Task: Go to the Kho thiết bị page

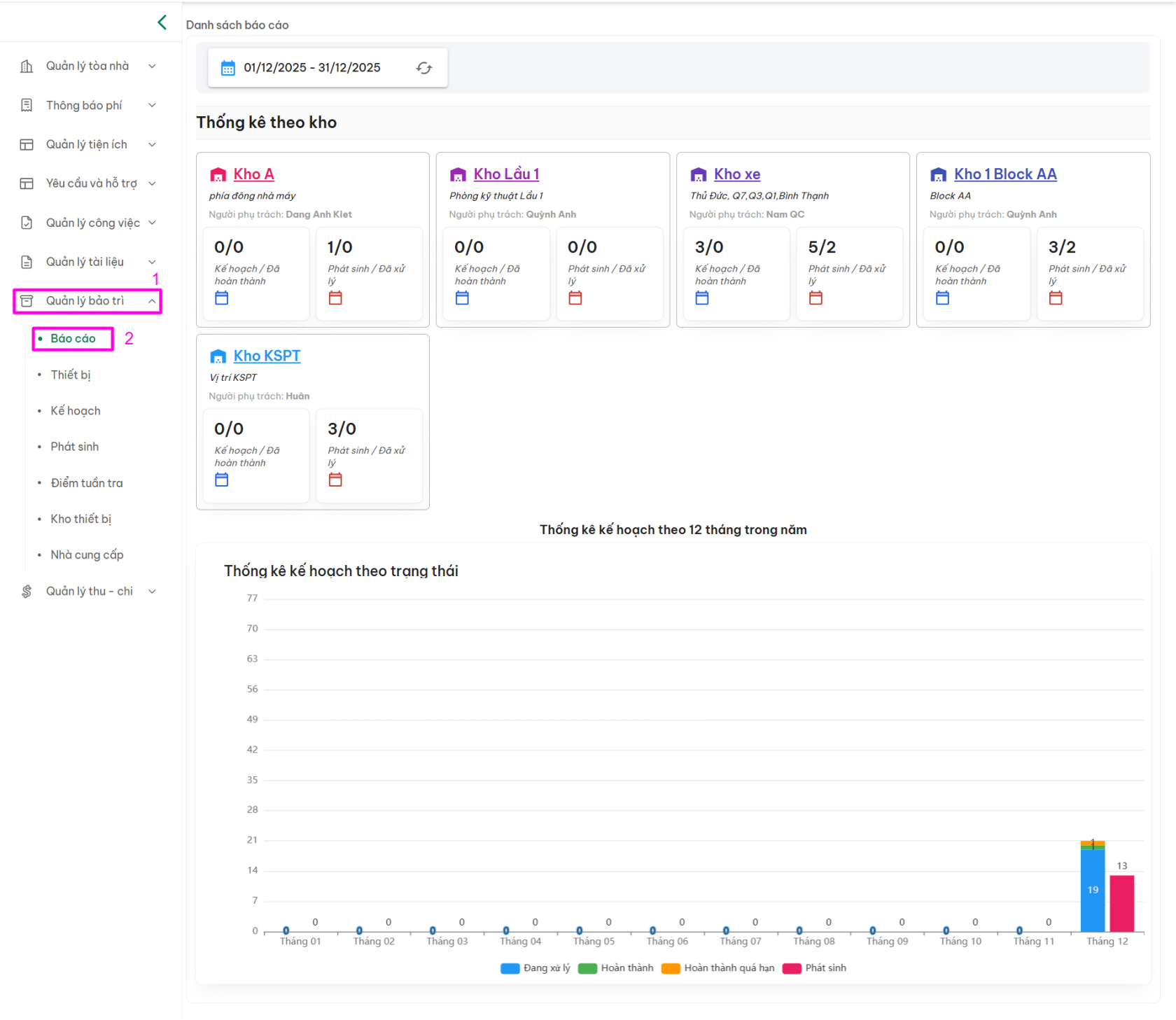Action: pos(80,519)
